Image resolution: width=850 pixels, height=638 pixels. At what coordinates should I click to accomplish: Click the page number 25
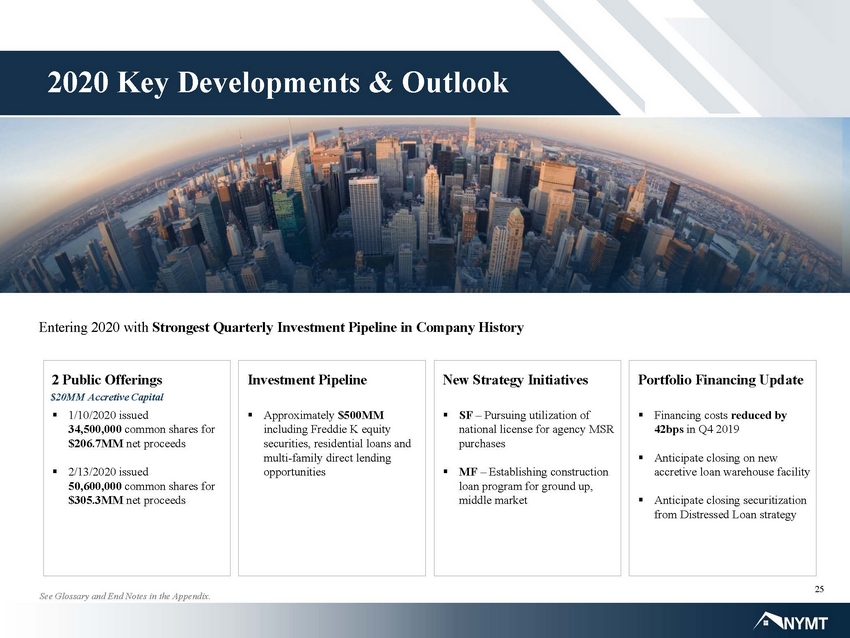(x=819, y=589)
